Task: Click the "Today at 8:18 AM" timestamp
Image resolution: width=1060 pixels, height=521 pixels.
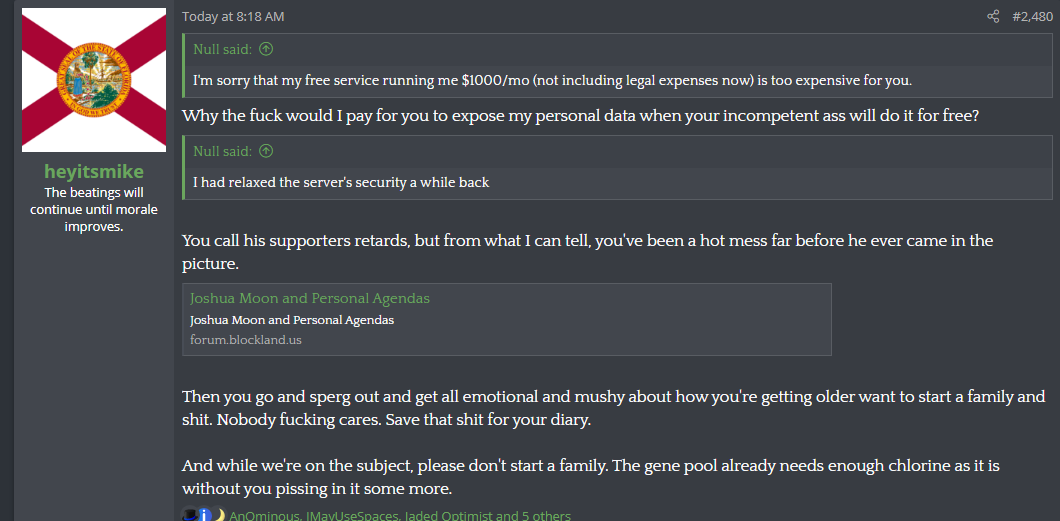Action: tap(233, 17)
